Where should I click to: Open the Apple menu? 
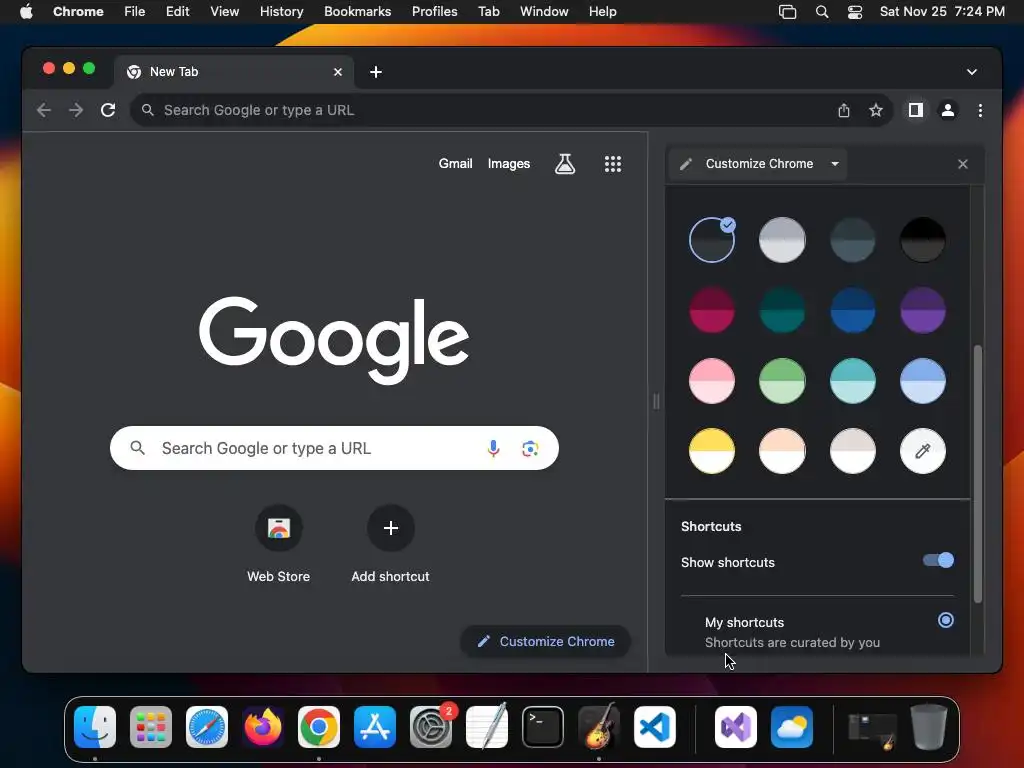(x=26, y=12)
